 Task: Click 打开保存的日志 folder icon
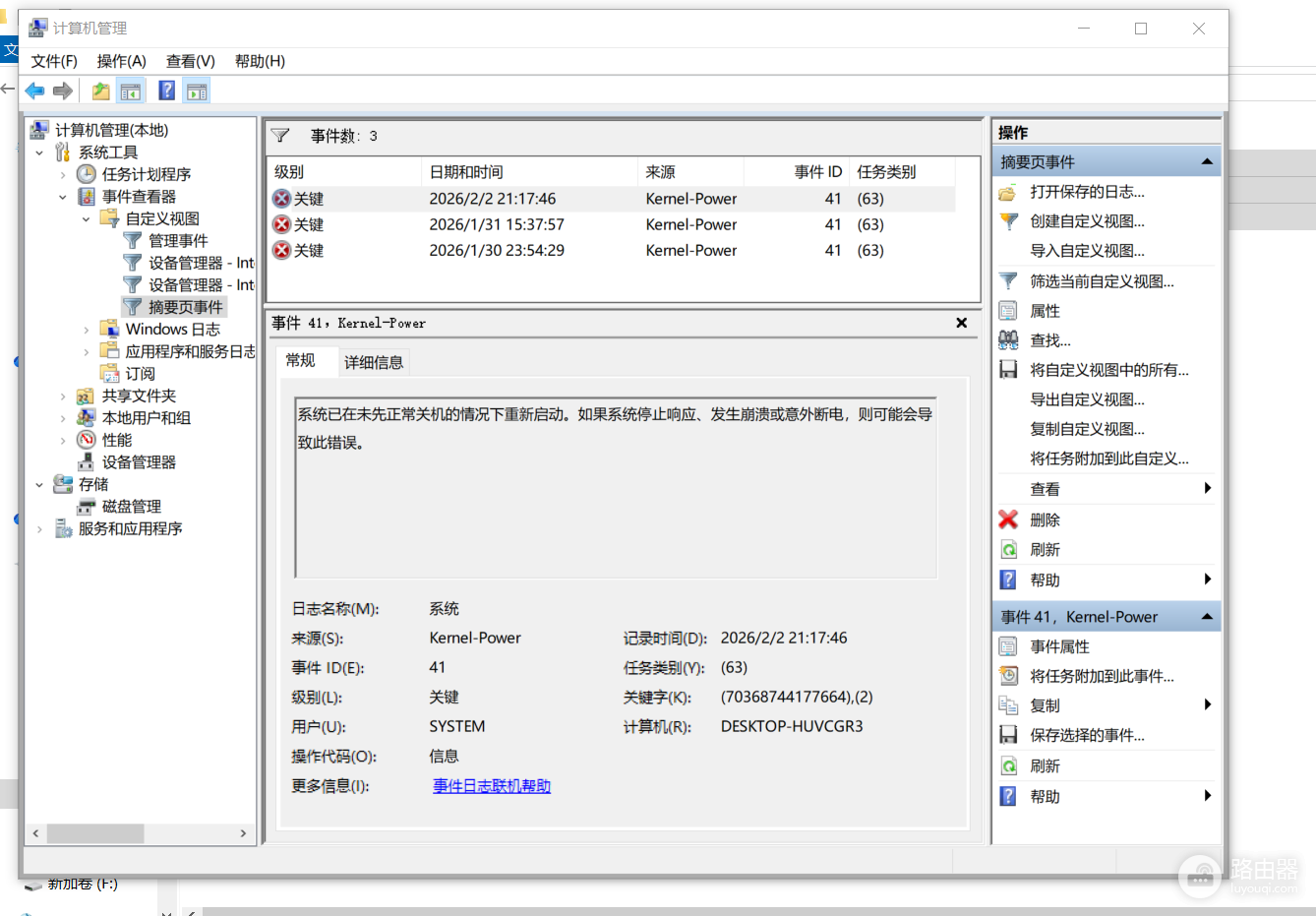click(x=1008, y=192)
